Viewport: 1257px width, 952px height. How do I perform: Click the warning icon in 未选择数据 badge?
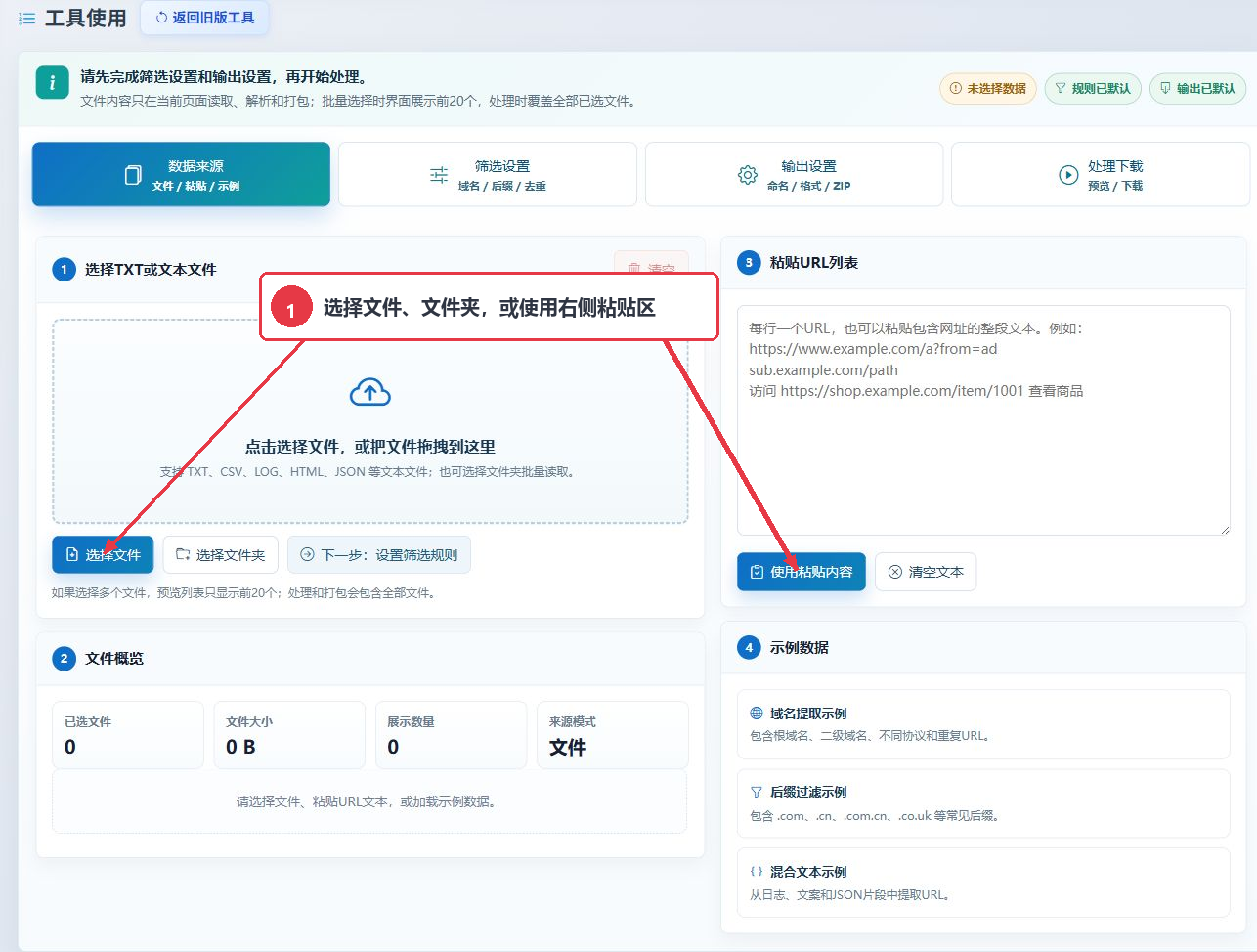(x=956, y=88)
